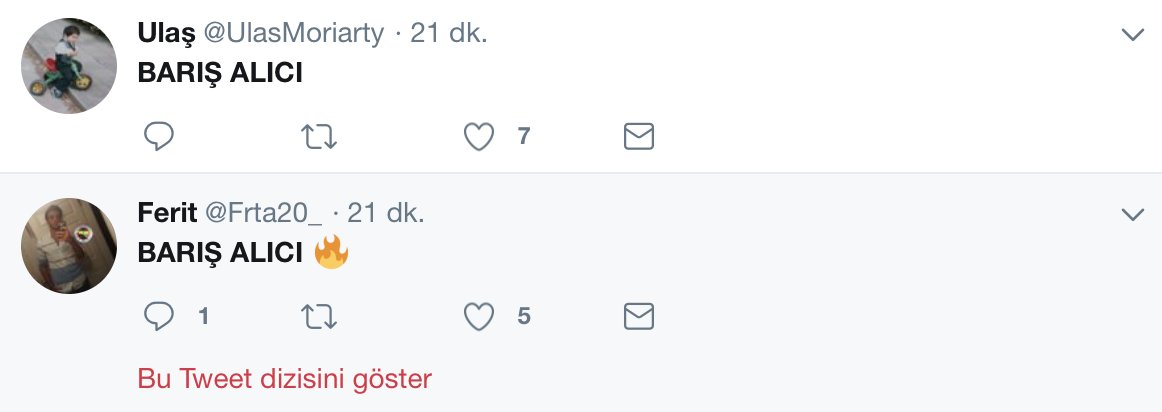Click 'Bu Tweet dizisini göster' link
This screenshot has height=412, width=1162.
[x=284, y=379]
